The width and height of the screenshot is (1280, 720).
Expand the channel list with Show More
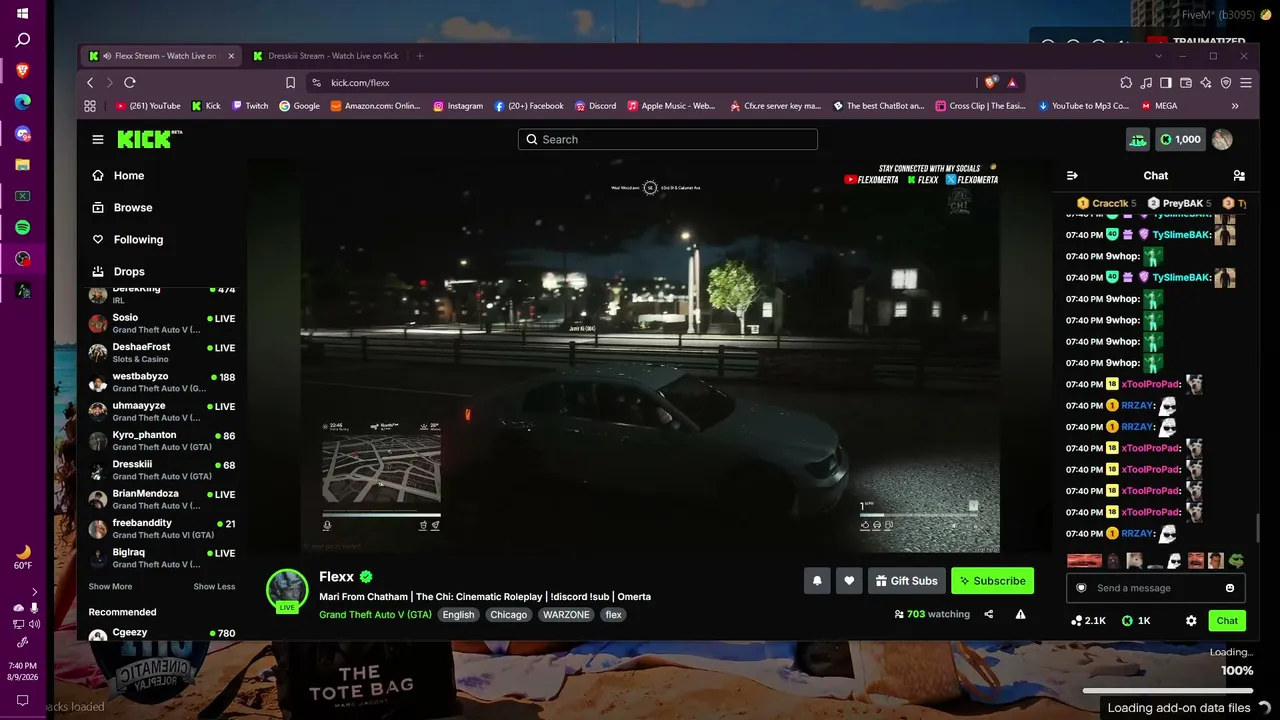point(110,587)
